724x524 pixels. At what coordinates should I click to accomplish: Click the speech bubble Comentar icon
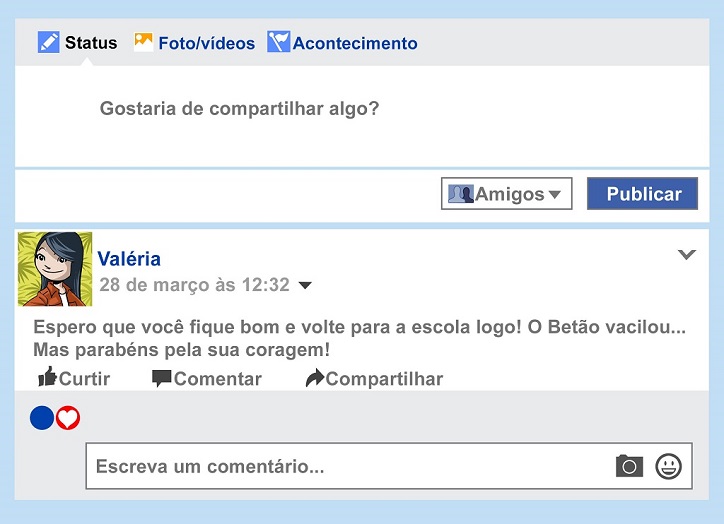click(x=162, y=378)
